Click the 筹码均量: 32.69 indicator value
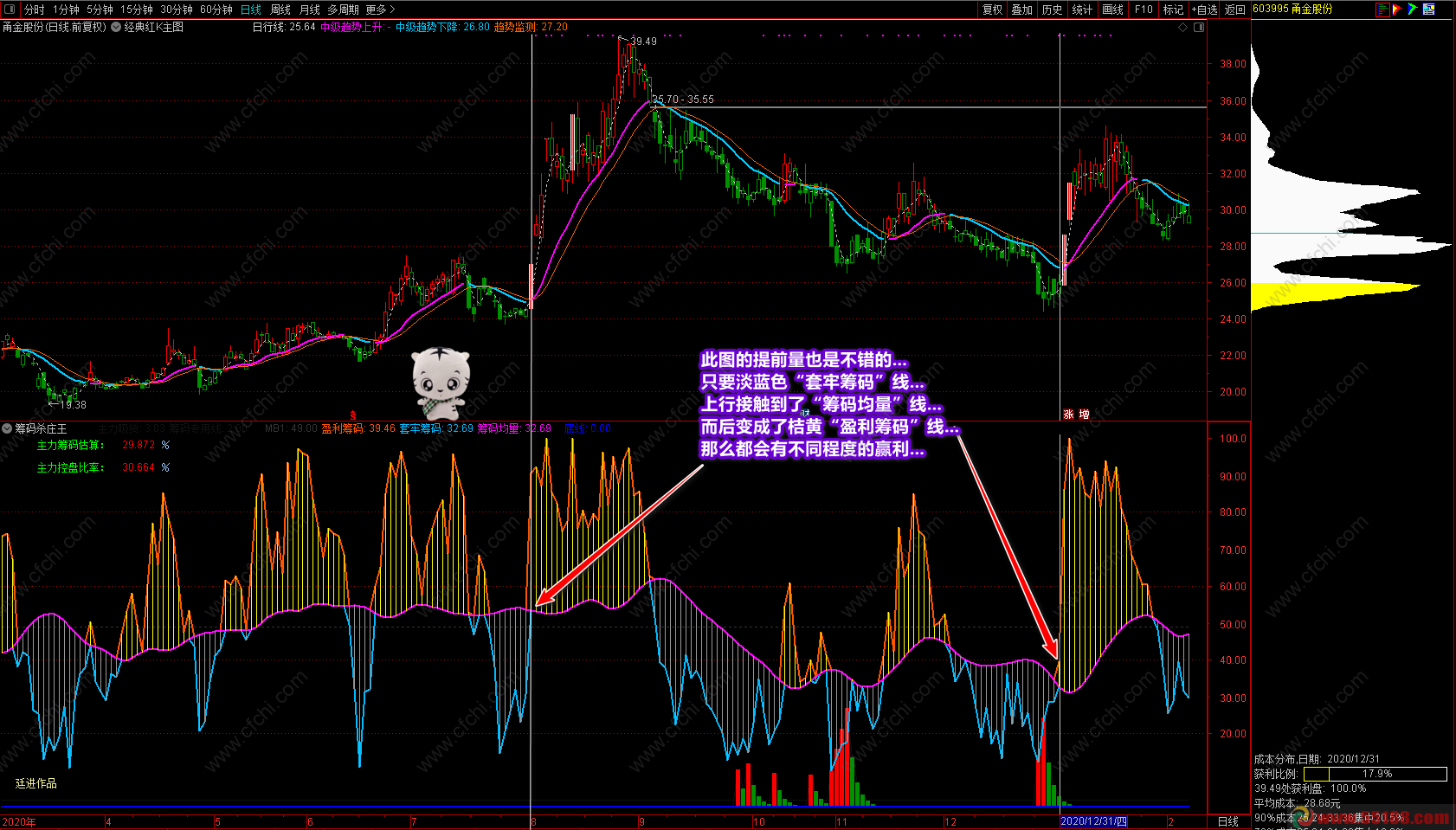Viewport: 1456px width, 830px height. 514,428
